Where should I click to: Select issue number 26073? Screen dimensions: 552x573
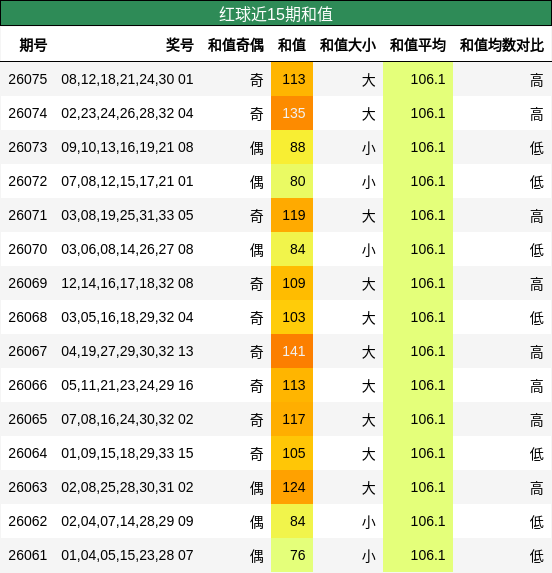coord(28,147)
